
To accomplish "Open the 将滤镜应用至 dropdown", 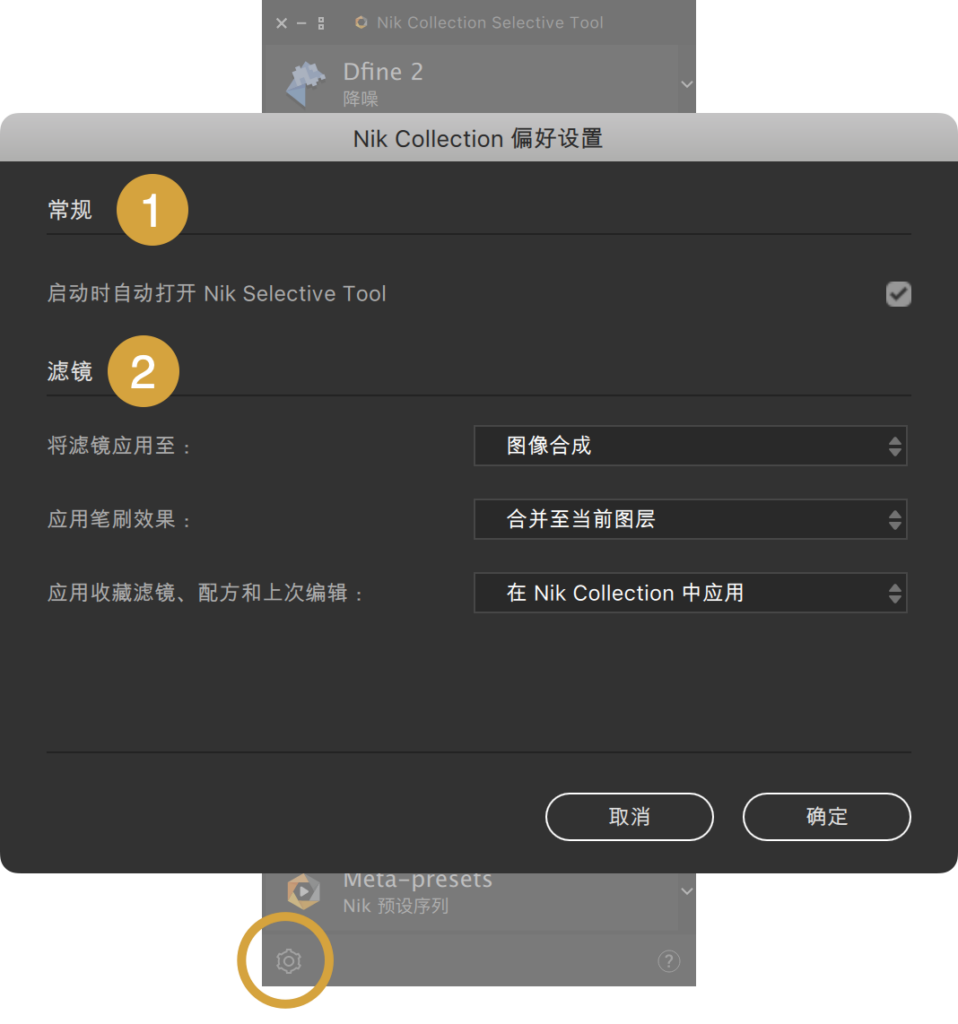I will [690, 446].
